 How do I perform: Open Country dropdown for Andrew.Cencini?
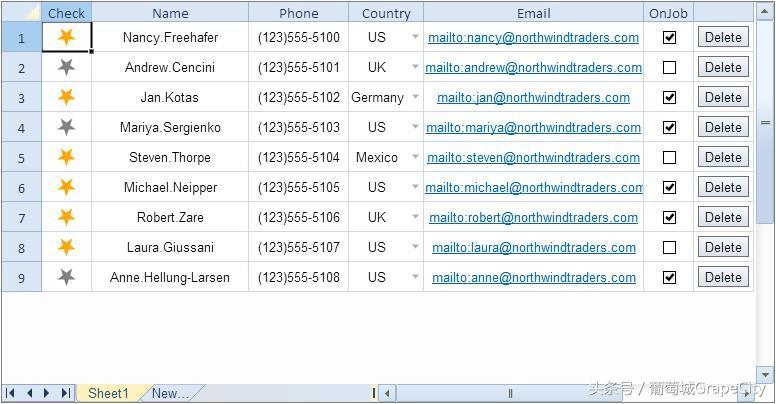[415, 67]
